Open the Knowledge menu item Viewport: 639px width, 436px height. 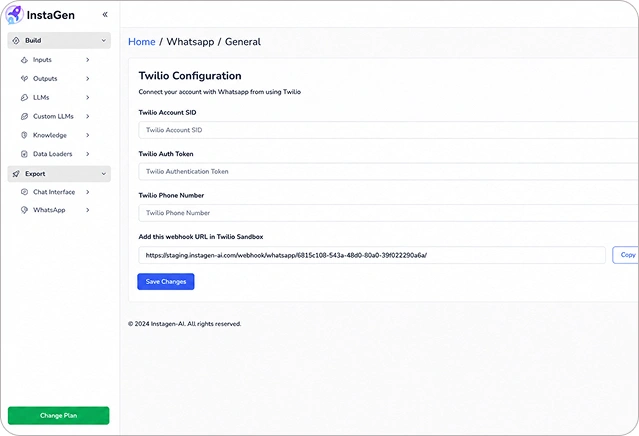pyautogui.click(x=55, y=135)
